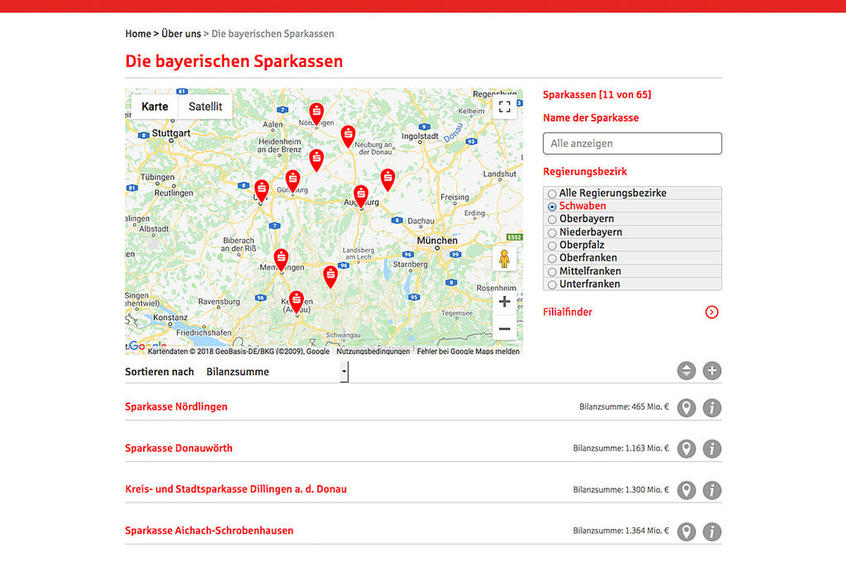The height and width of the screenshot is (562, 846).
Task: Click the map marker at Ulm
Action: coord(262,191)
